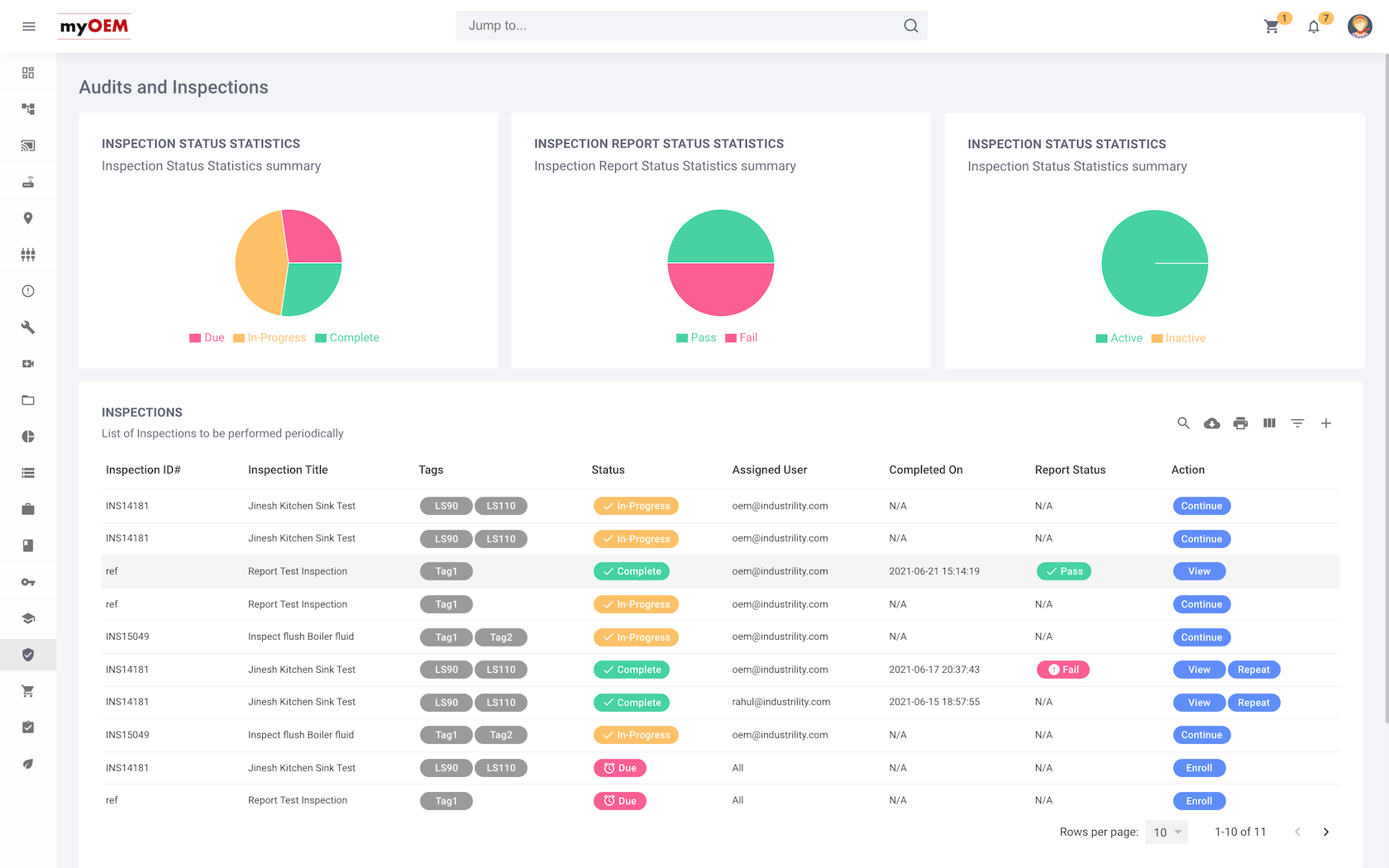Open the shield inspections icon in sidebar
This screenshot has width=1389, height=868.
coord(28,655)
